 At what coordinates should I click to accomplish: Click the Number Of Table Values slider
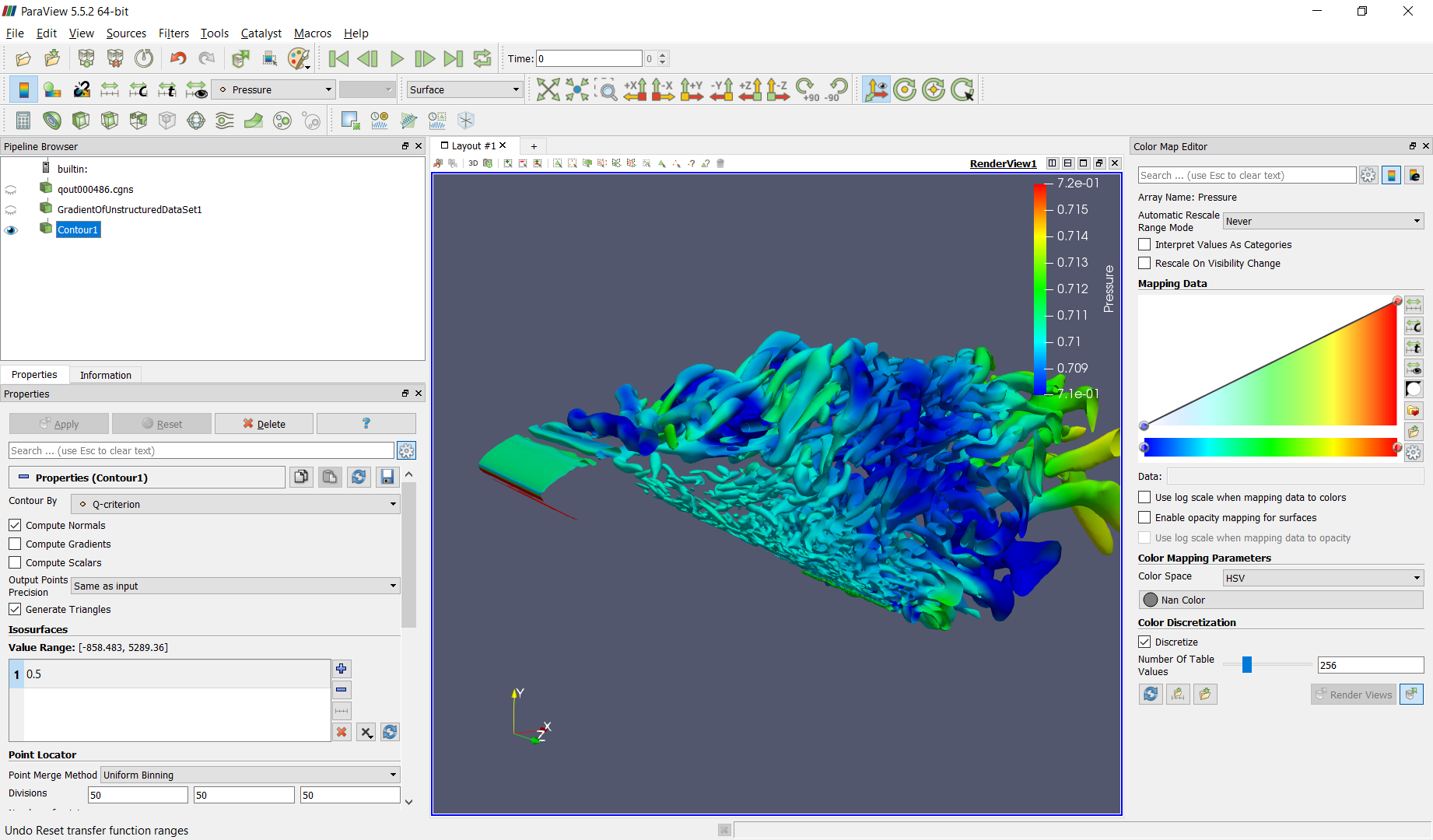pyautogui.click(x=1246, y=664)
